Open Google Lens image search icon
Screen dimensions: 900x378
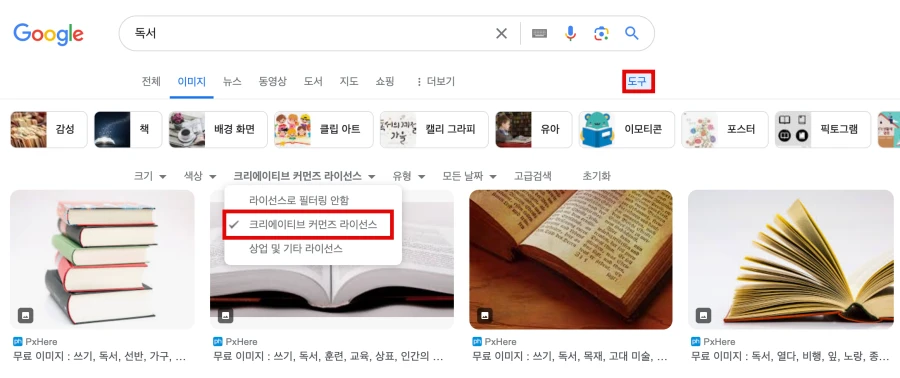(601, 34)
